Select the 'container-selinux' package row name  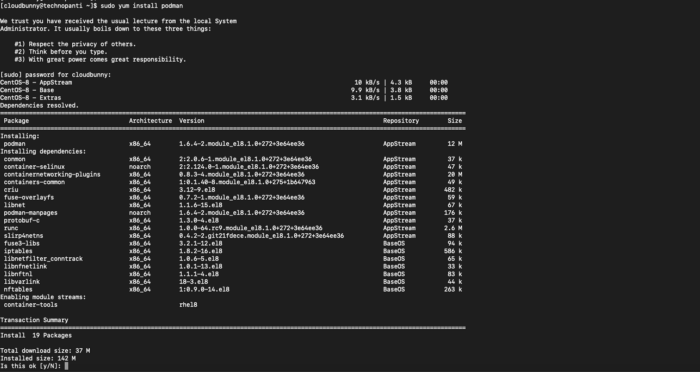point(34,167)
